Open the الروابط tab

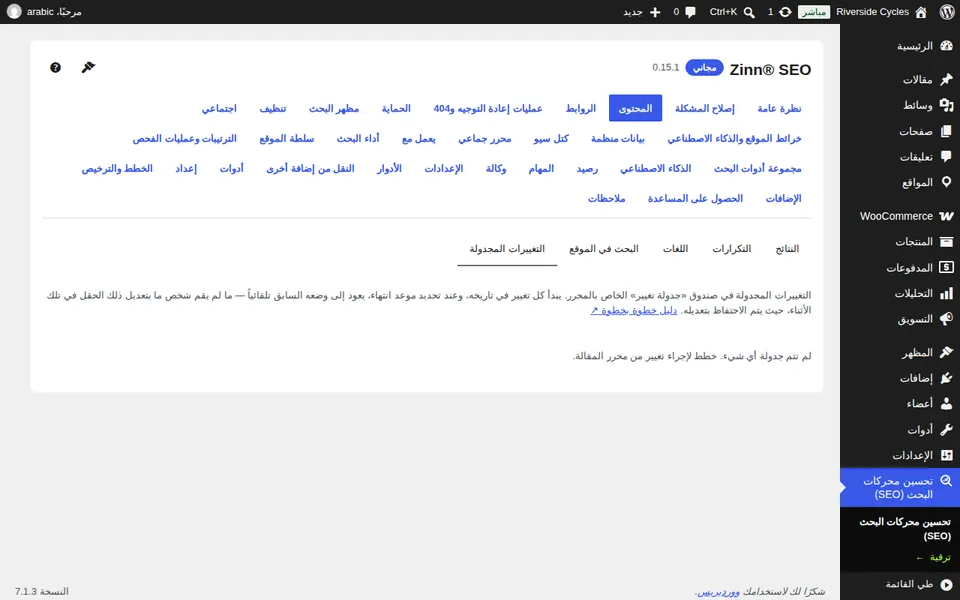point(580,108)
